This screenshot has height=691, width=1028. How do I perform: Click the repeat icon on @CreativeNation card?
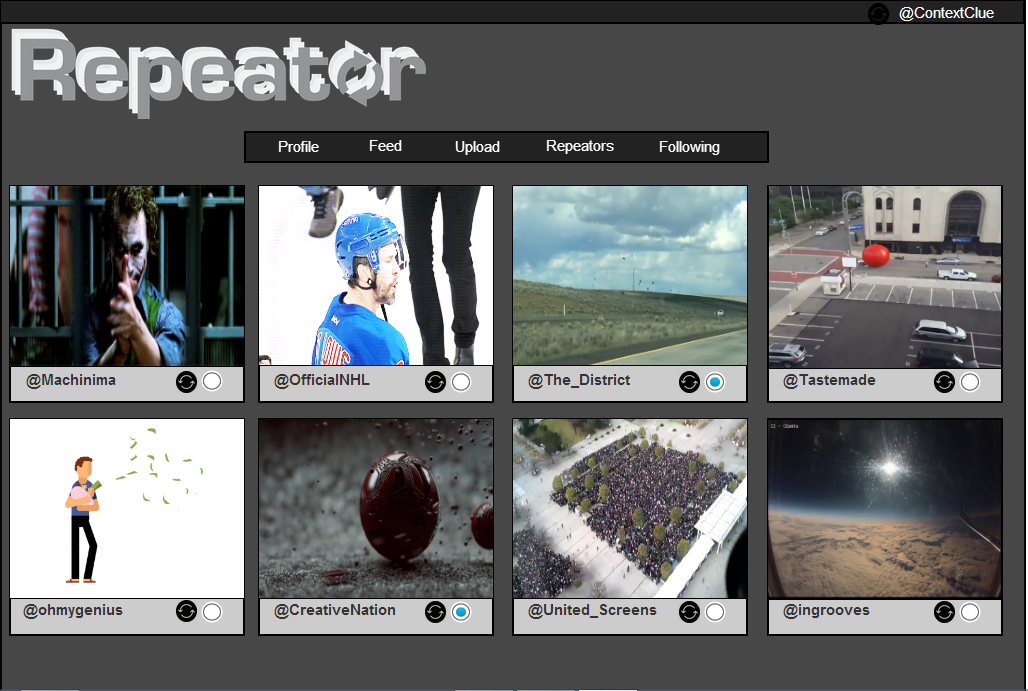435,612
